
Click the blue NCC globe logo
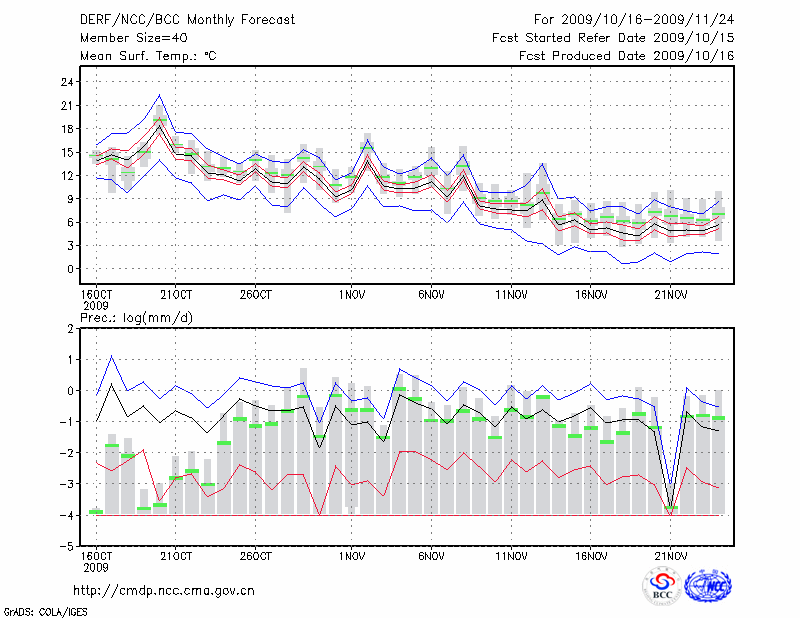[707, 588]
